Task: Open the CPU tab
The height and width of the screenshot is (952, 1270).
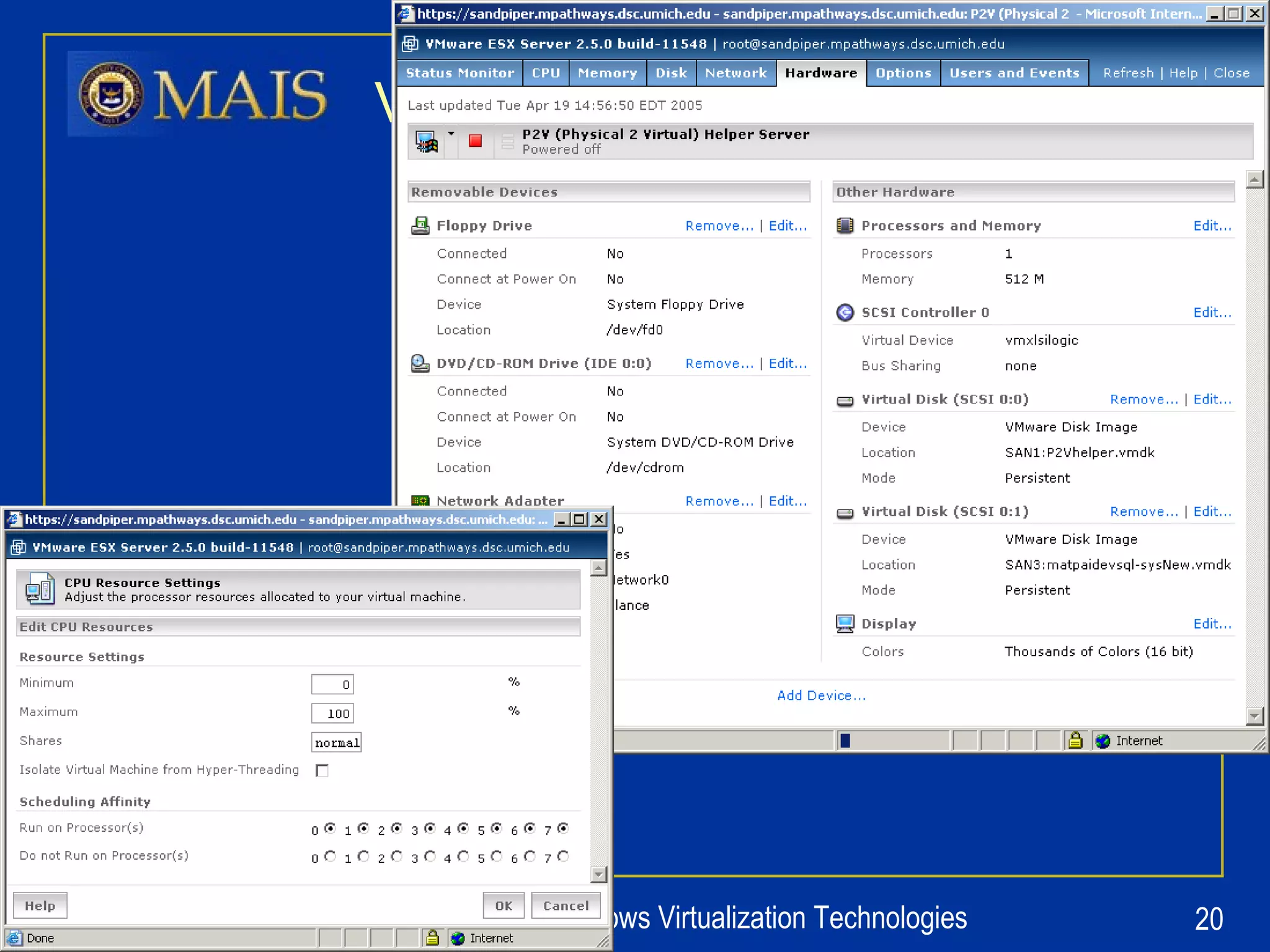Action: (x=546, y=73)
